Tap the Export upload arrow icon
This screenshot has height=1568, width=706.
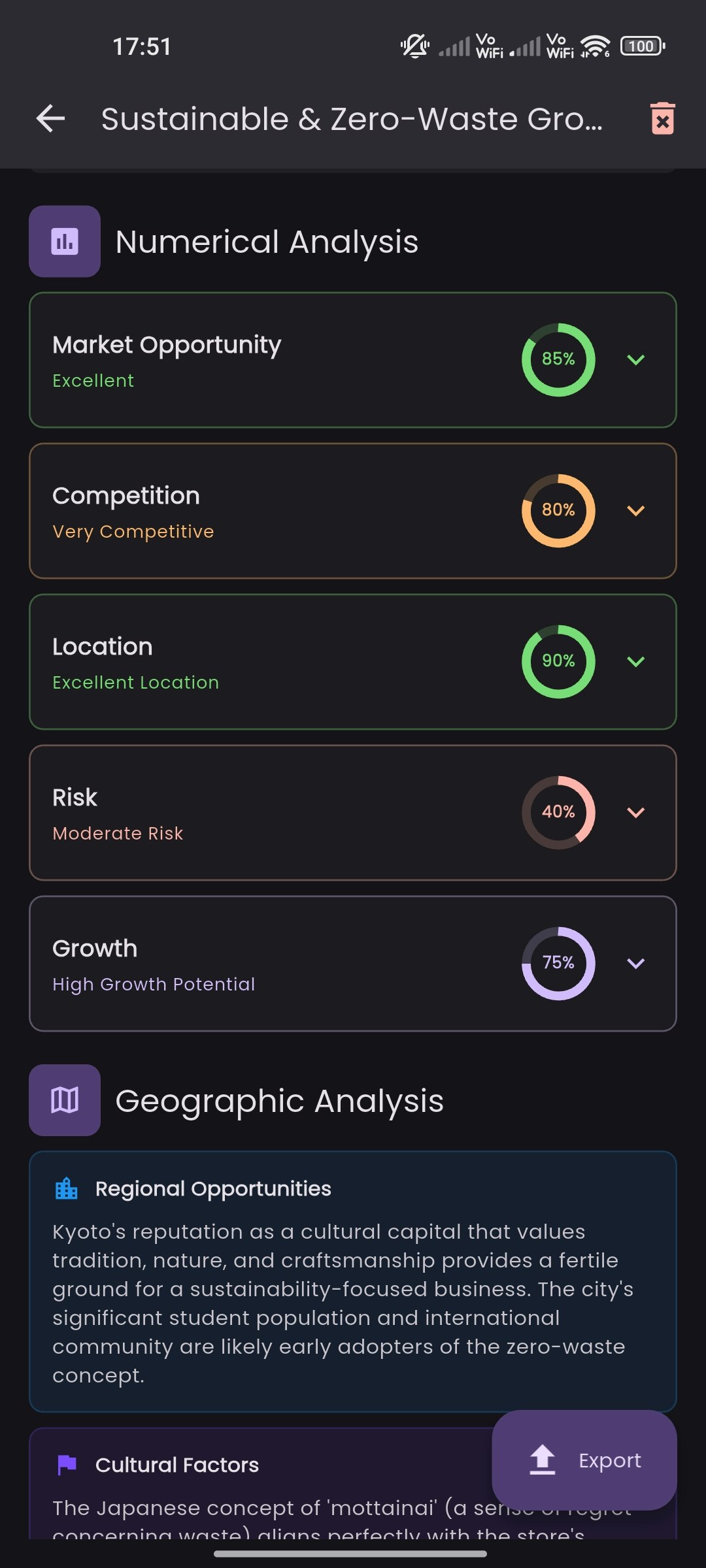(543, 1460)
